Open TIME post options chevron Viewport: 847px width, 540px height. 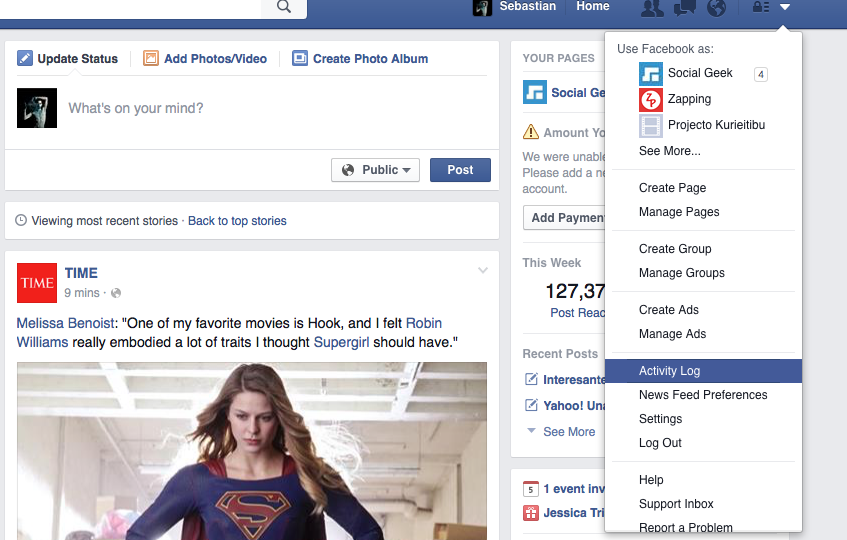tap(483, 270)
